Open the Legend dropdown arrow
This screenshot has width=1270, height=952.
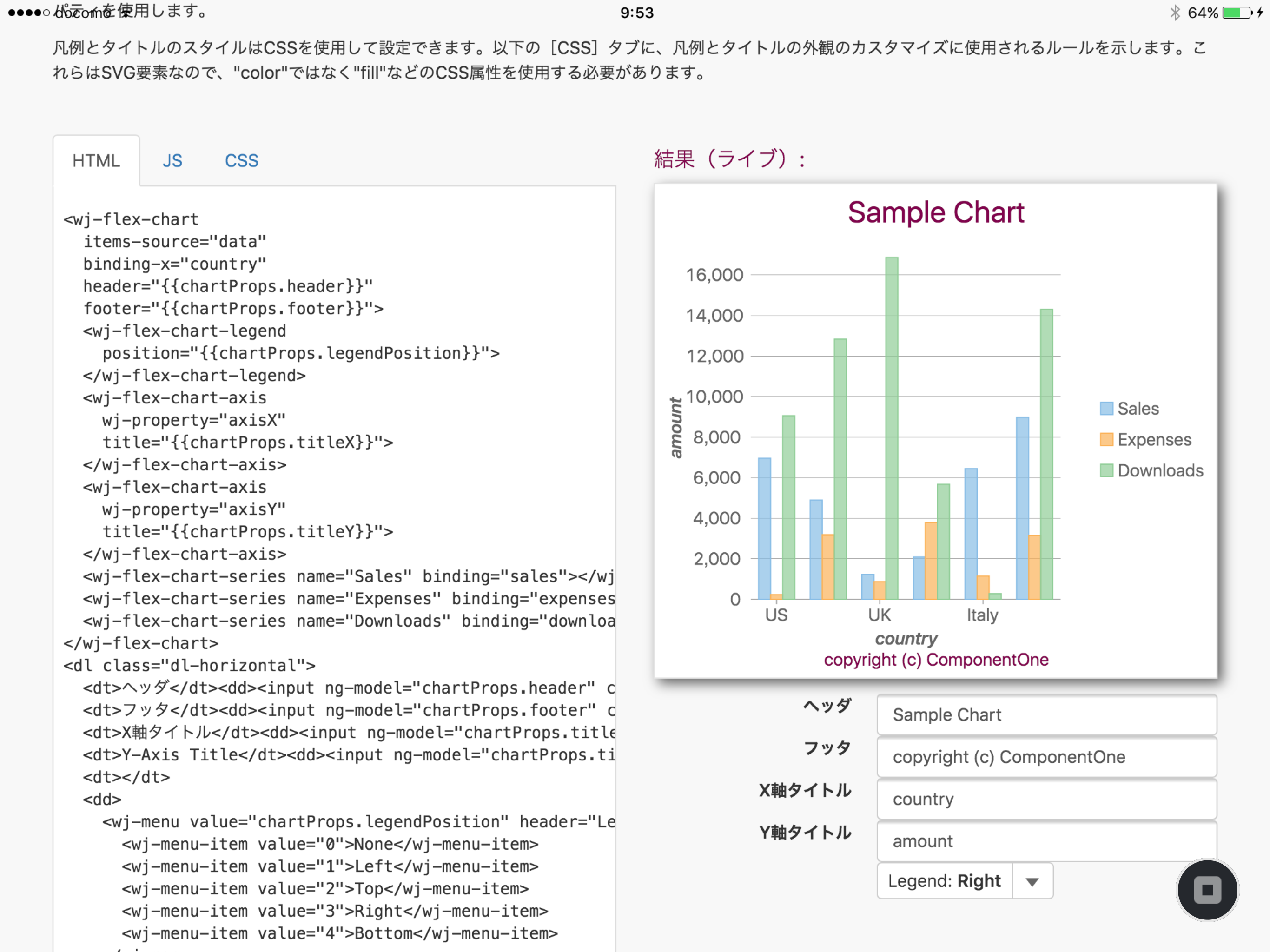click(1032, 881)
